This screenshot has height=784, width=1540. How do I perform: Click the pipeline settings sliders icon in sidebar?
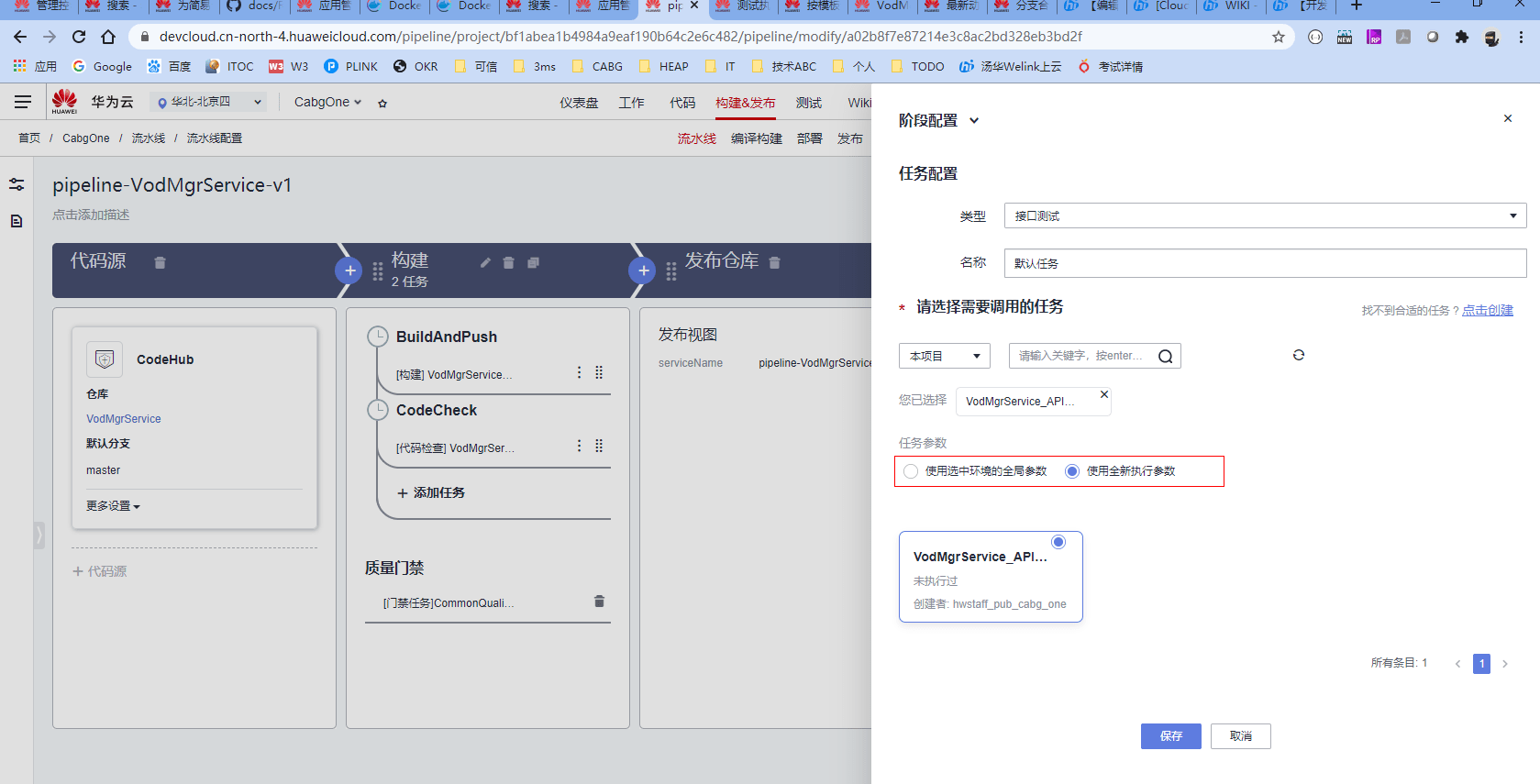[17, 184]
